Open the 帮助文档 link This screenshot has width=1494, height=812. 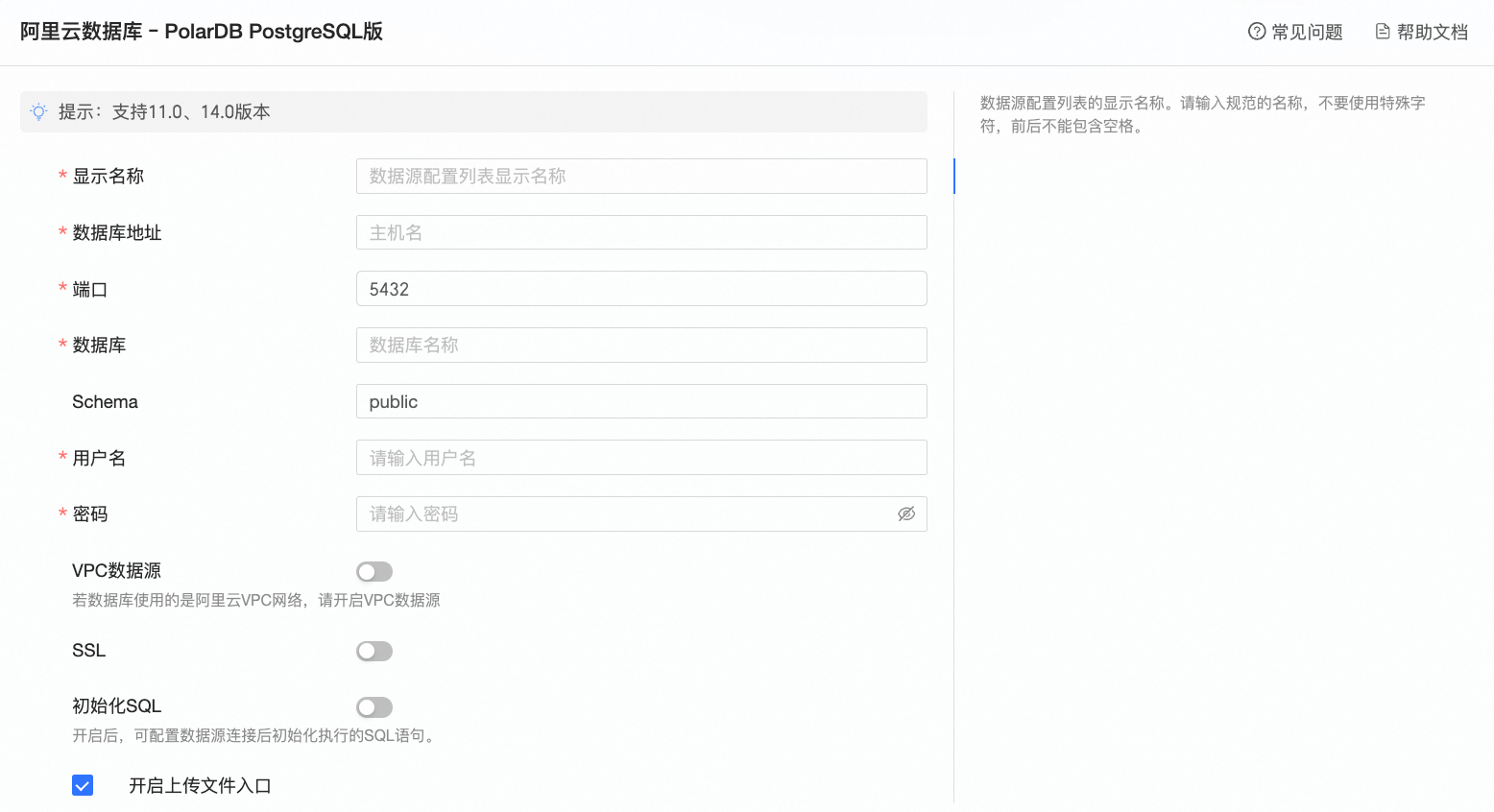click(x=1433, y=32)
